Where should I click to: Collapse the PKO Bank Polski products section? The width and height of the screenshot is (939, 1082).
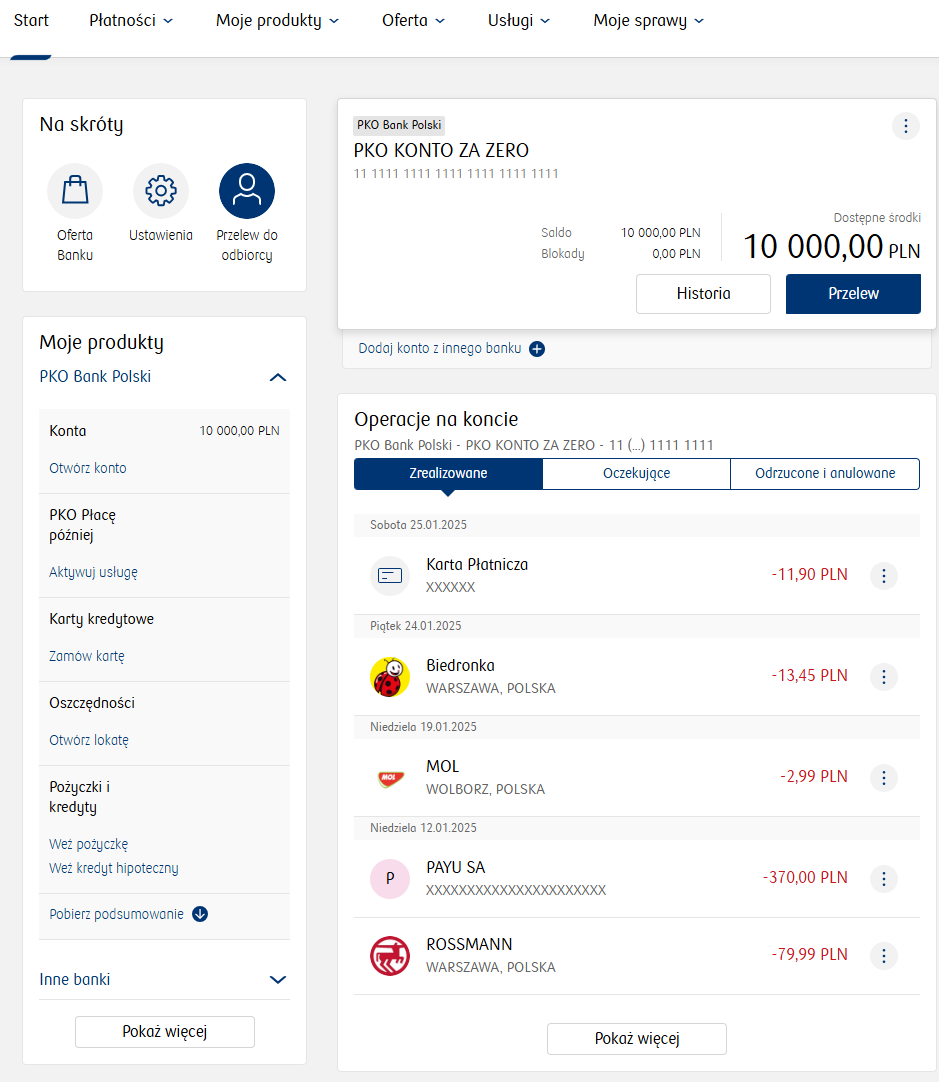click(x=278, y=378)
